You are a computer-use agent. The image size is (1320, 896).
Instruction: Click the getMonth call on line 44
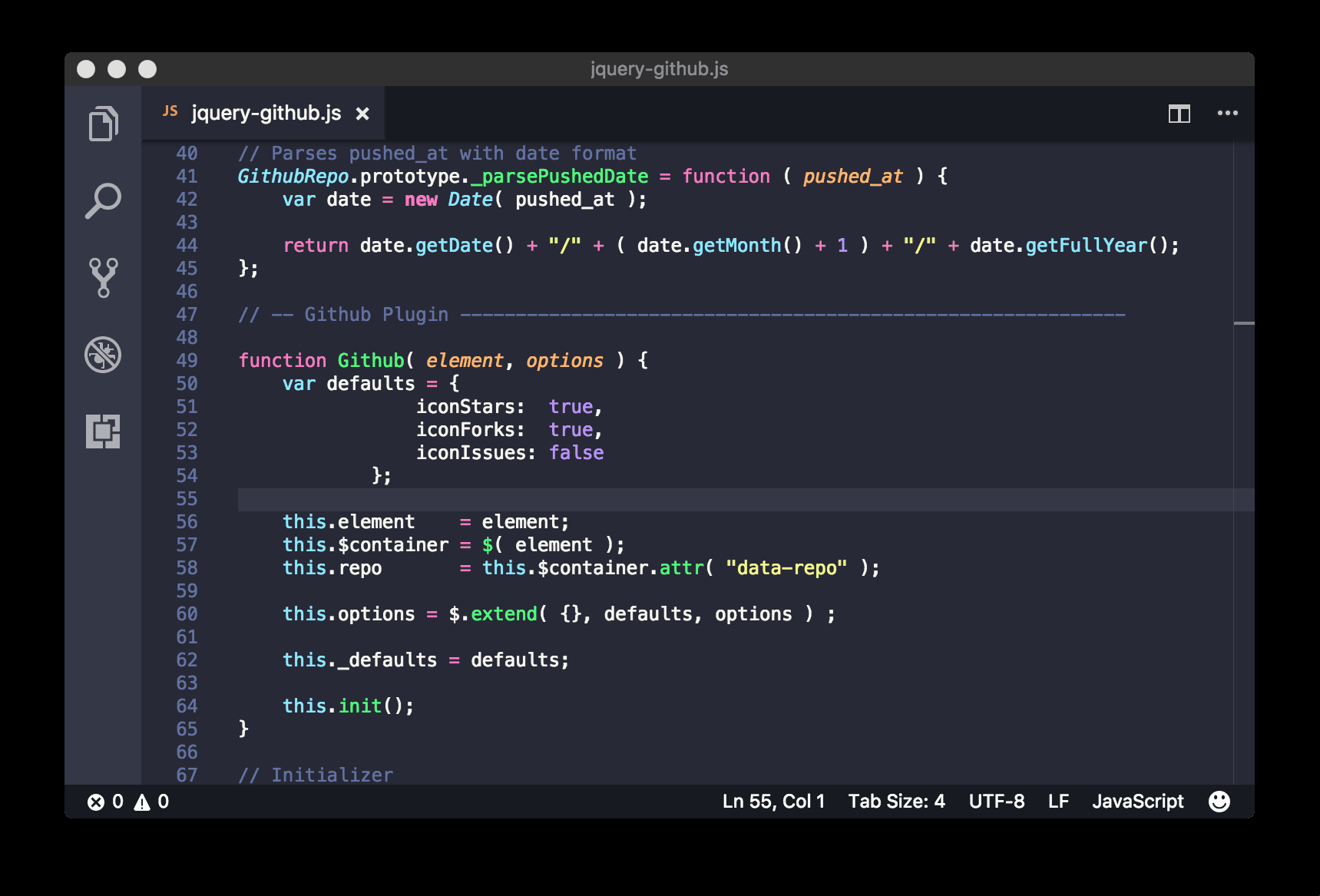(x=737, y=246)
